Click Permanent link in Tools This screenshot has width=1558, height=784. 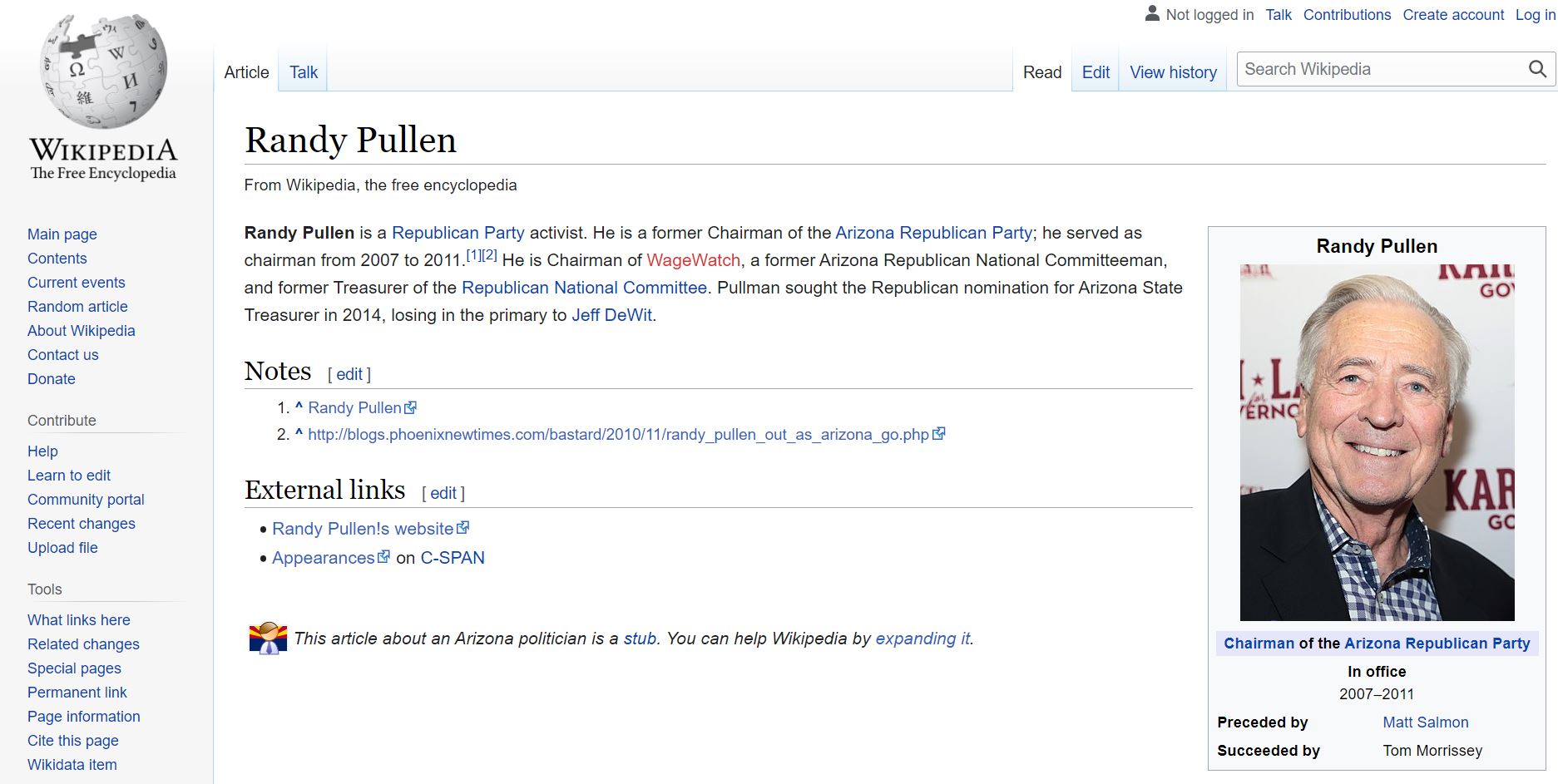[77, 693]
